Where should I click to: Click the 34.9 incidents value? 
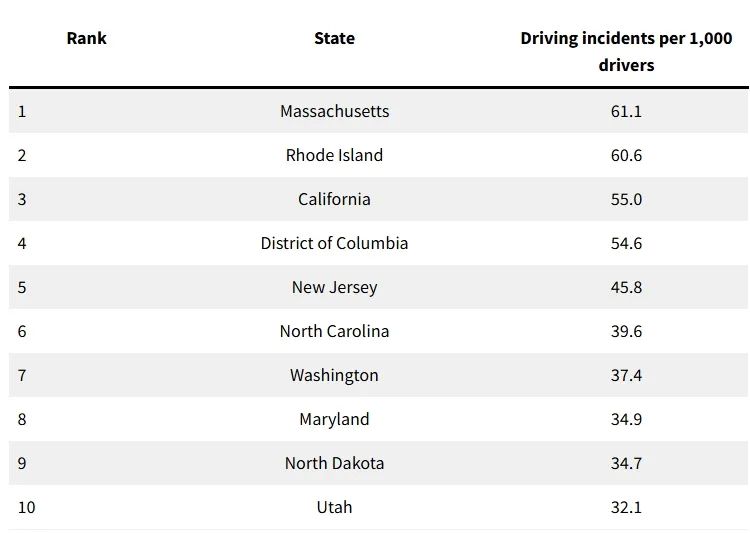coord(626,419)
